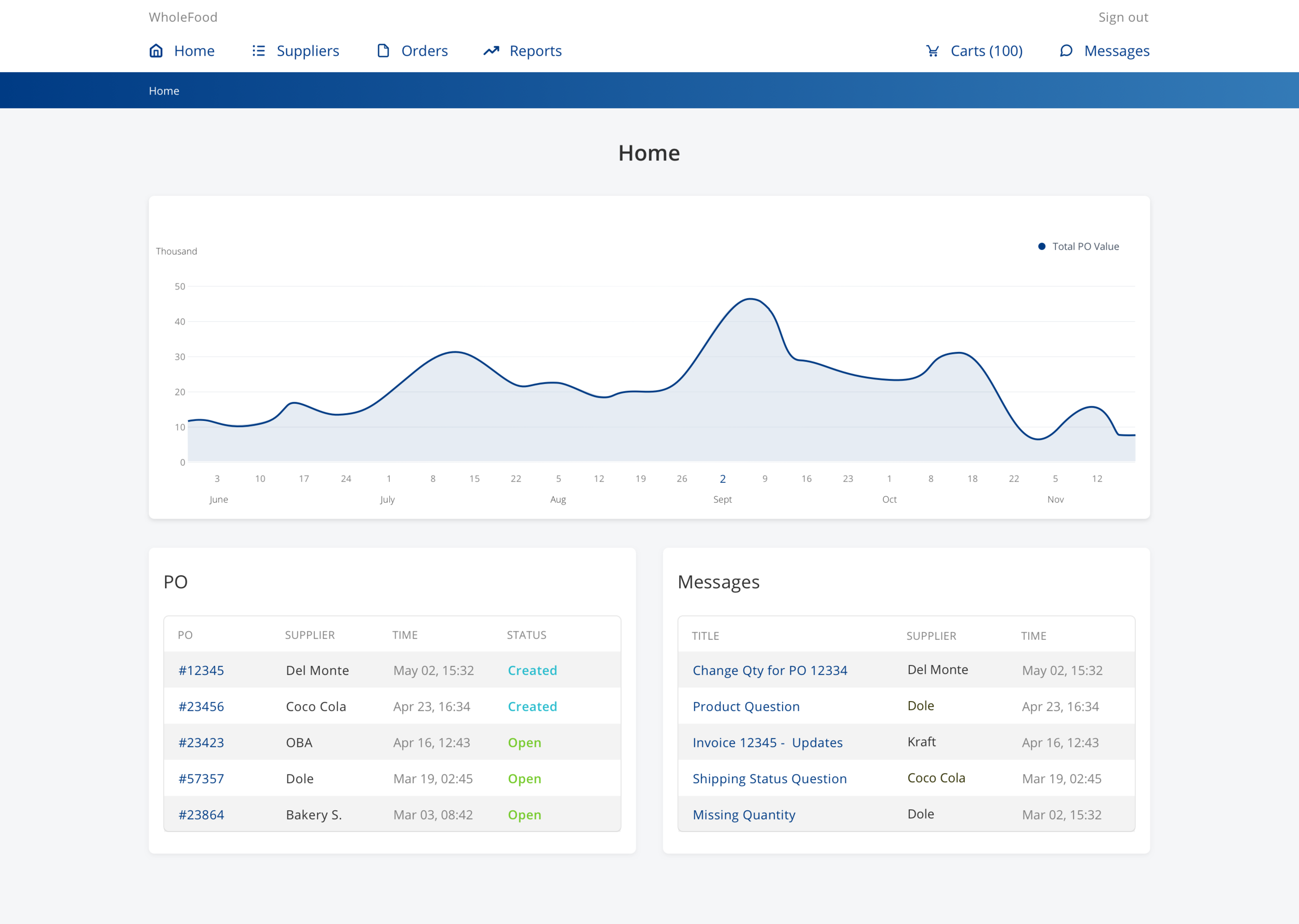Open the Missing Quantity message
The width and height of the screenshot is (1299, 924).
point(744,815)
